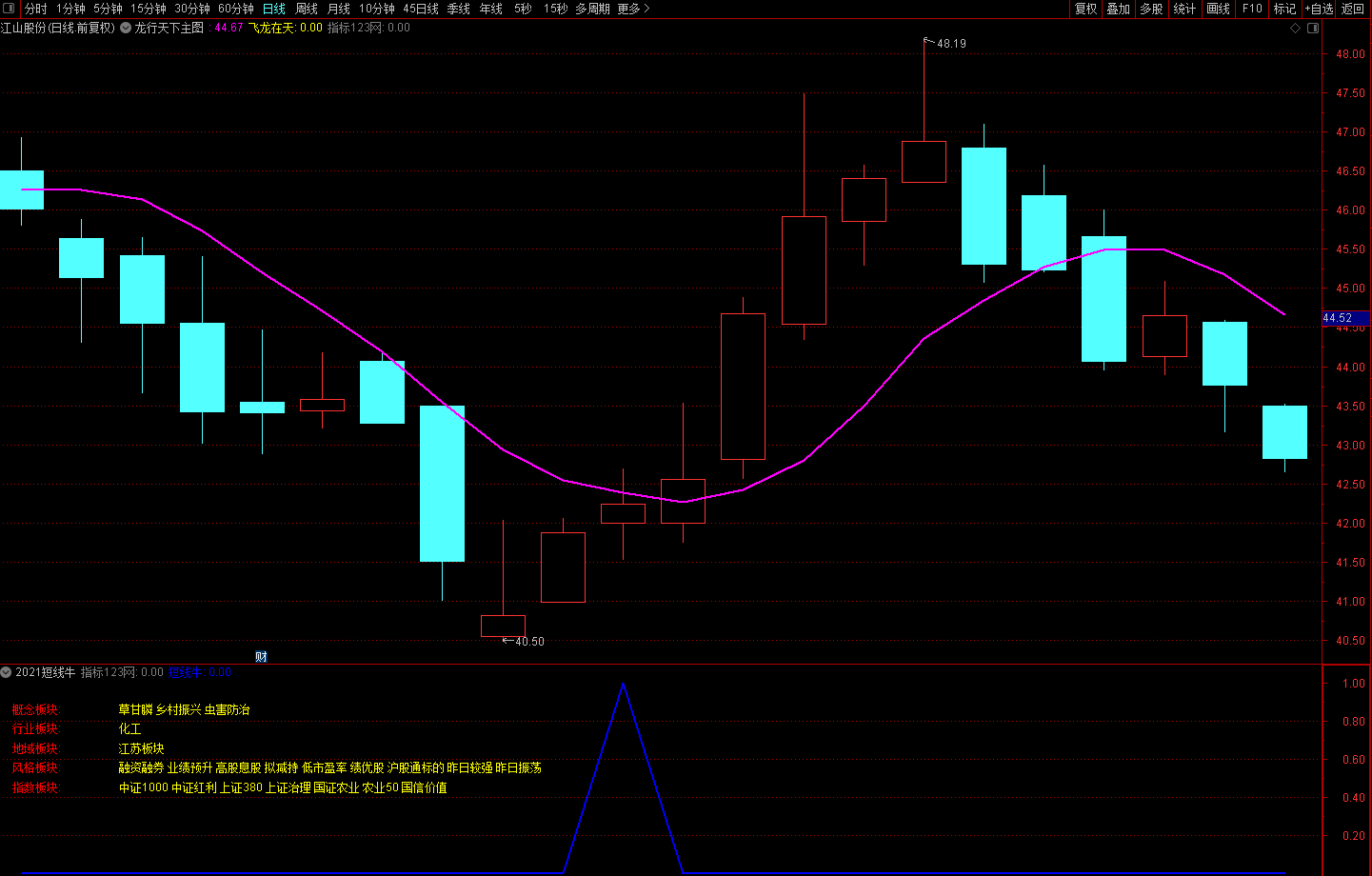1372x876 pixels.
Task: Select the 60分钟 period tab
Action: click(236, 9)
